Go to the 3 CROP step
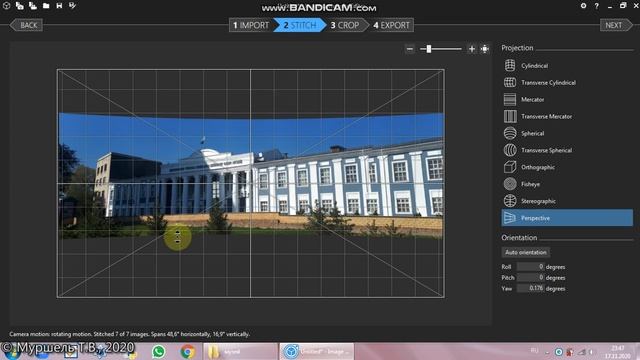Screen dimensions: 640x360 pos(345,25)
